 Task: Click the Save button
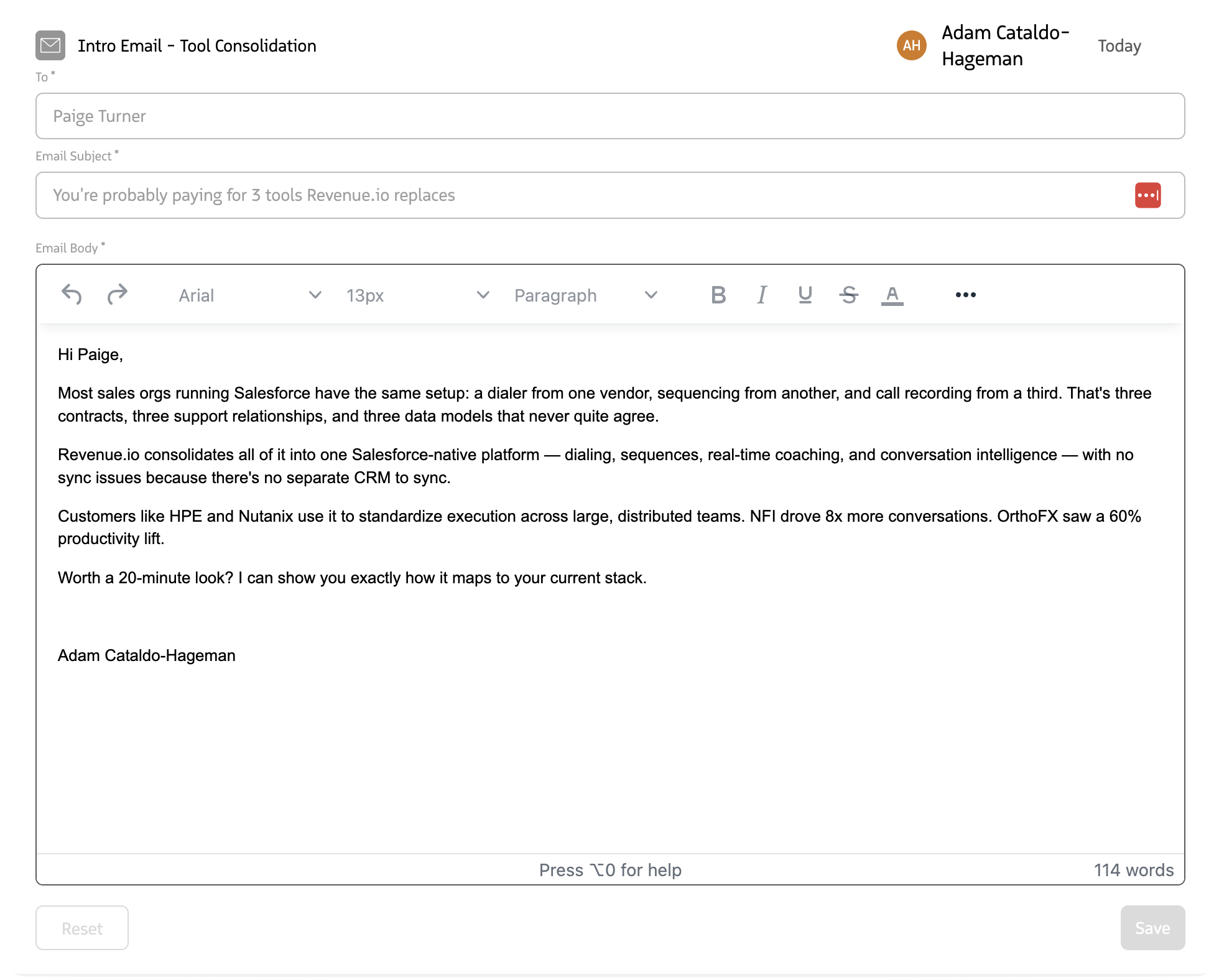(x=1152, y=928)
